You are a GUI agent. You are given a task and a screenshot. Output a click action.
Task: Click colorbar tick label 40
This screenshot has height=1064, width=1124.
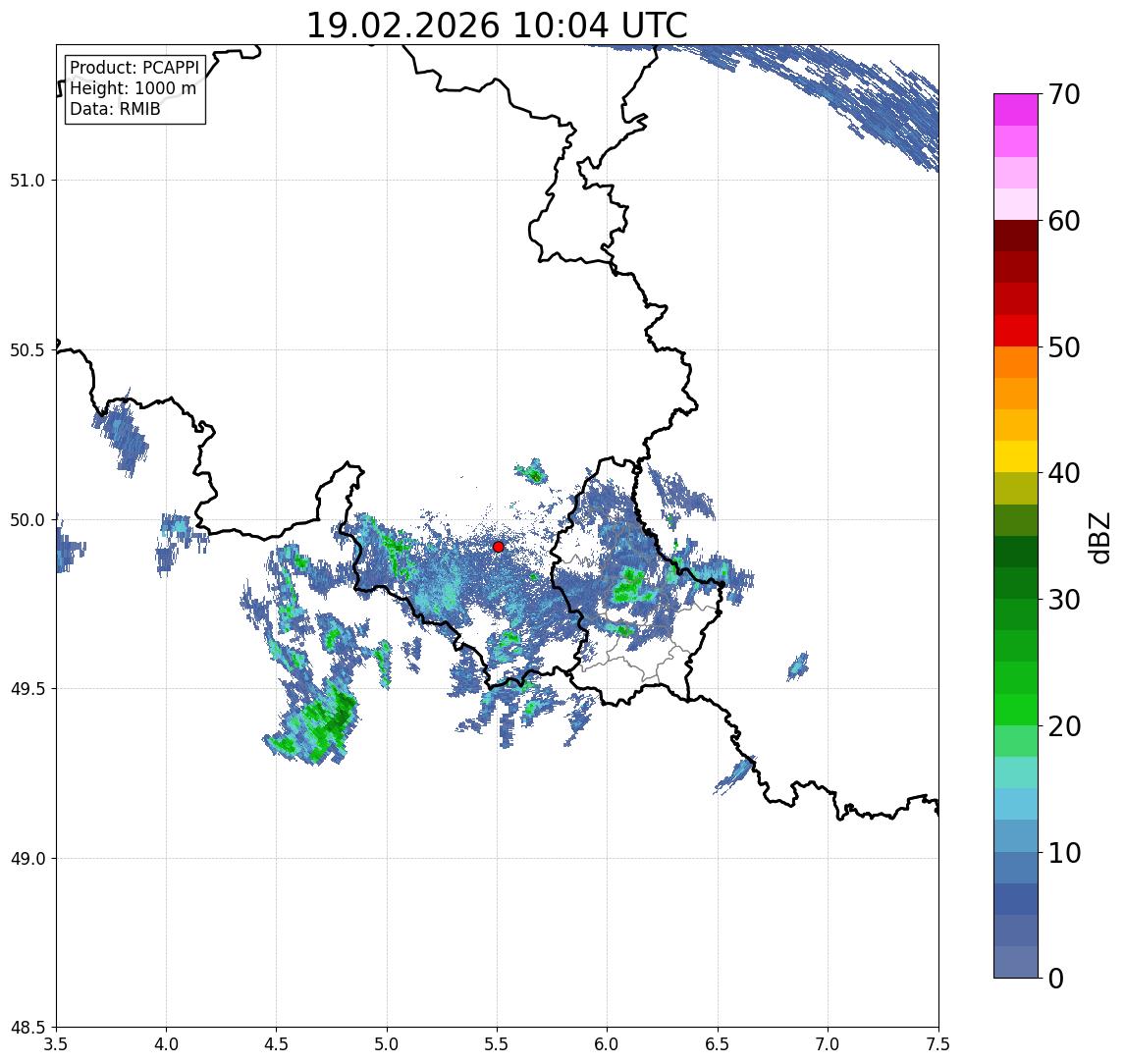pos(1063,473)
